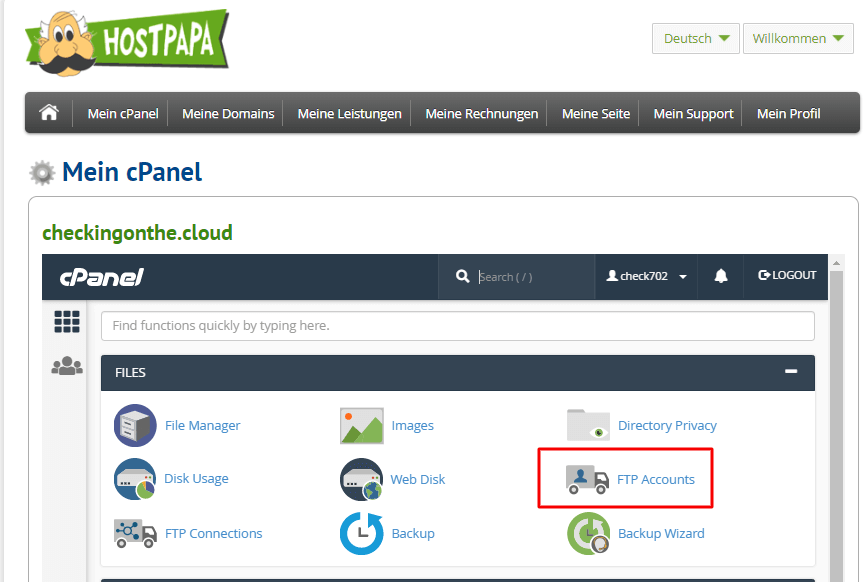Click the Find functions quickly input field
This screenshot has width=865, height=582.
(457, 325)
